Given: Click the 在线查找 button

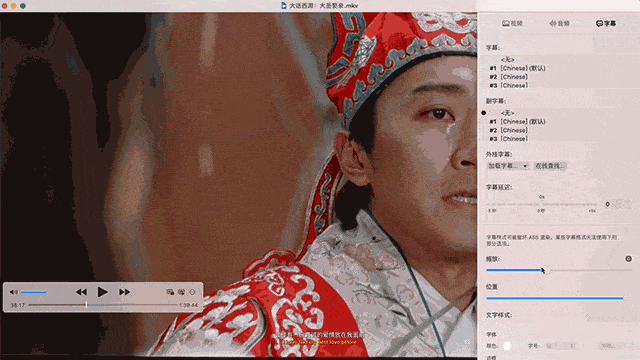Looking at the screenshot, I should click(550, 166).
